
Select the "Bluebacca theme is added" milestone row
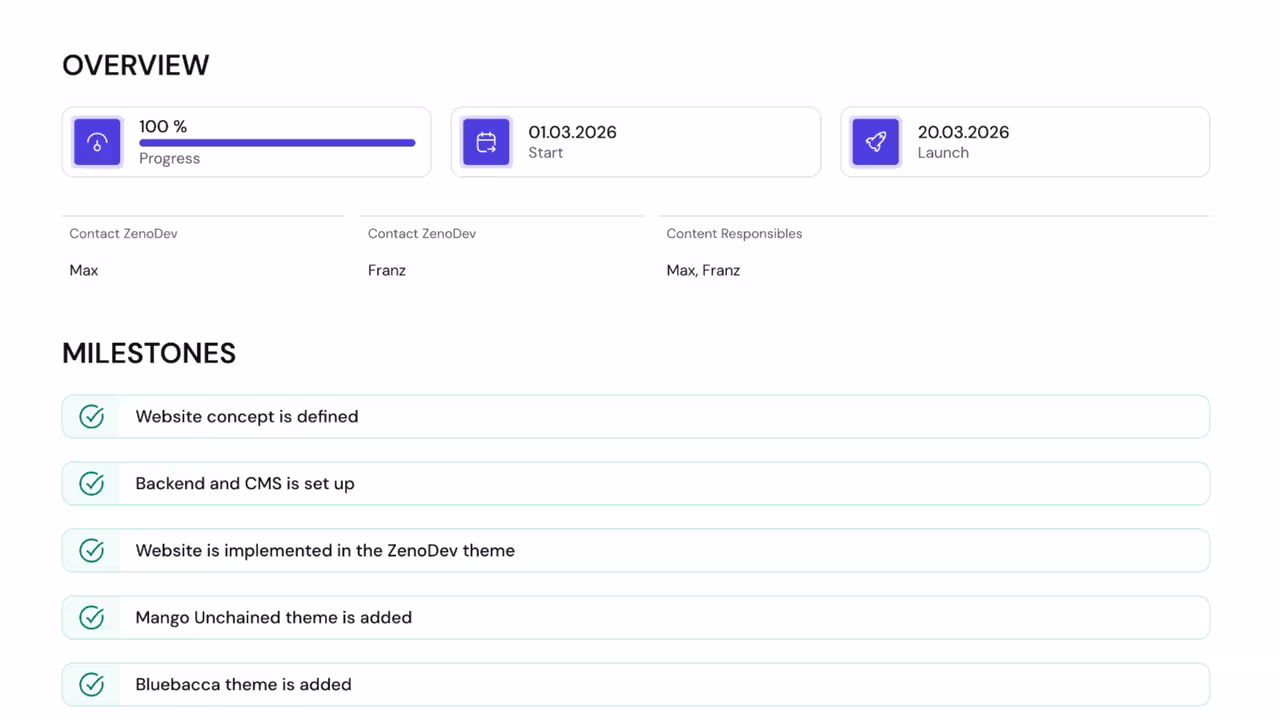coord(636,684)
